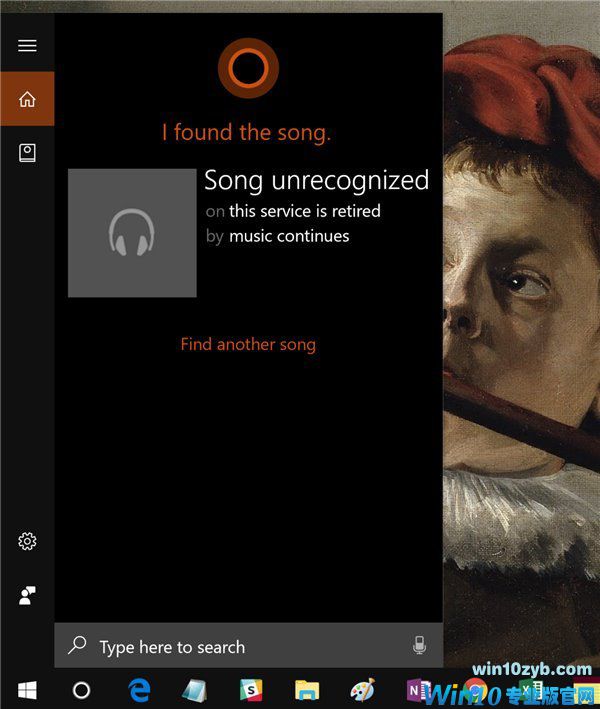Viewport: 600px width, 709px height.
Task: Open File Explorer from the taskbar
Action: point(307,690)
